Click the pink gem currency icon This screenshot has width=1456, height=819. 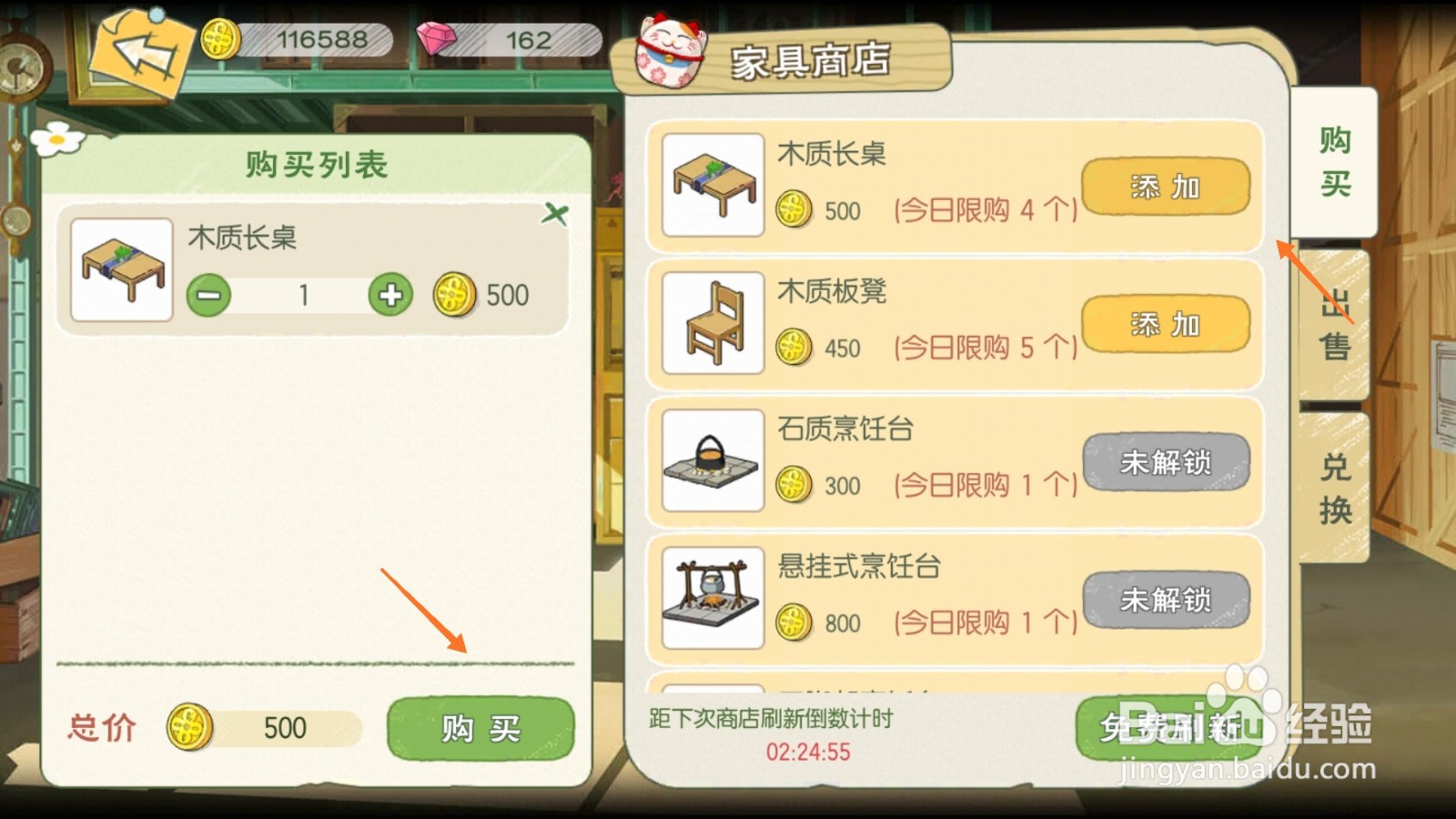(x=436, y=38)
